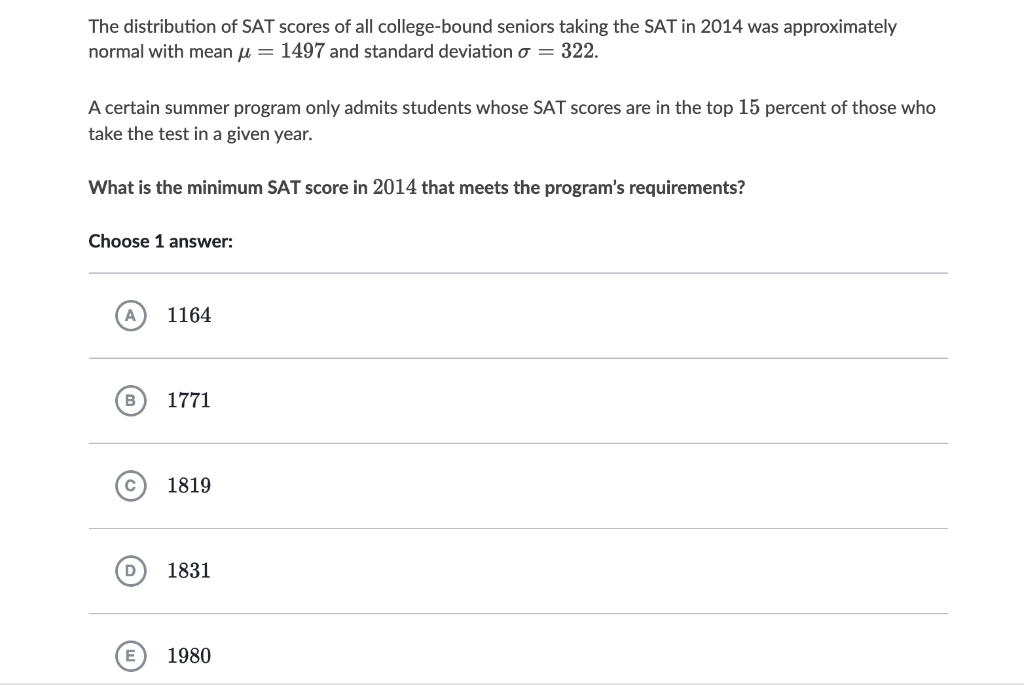Click the radio button next to 1980
Screen dimensions: 1024x685
(130, 656)
